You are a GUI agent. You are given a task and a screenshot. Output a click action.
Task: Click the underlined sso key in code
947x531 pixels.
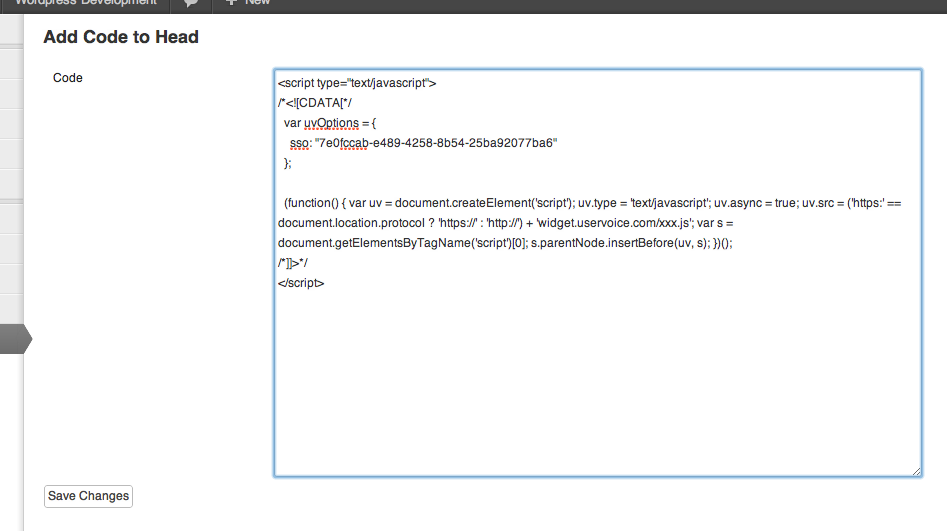coord(299,143)
